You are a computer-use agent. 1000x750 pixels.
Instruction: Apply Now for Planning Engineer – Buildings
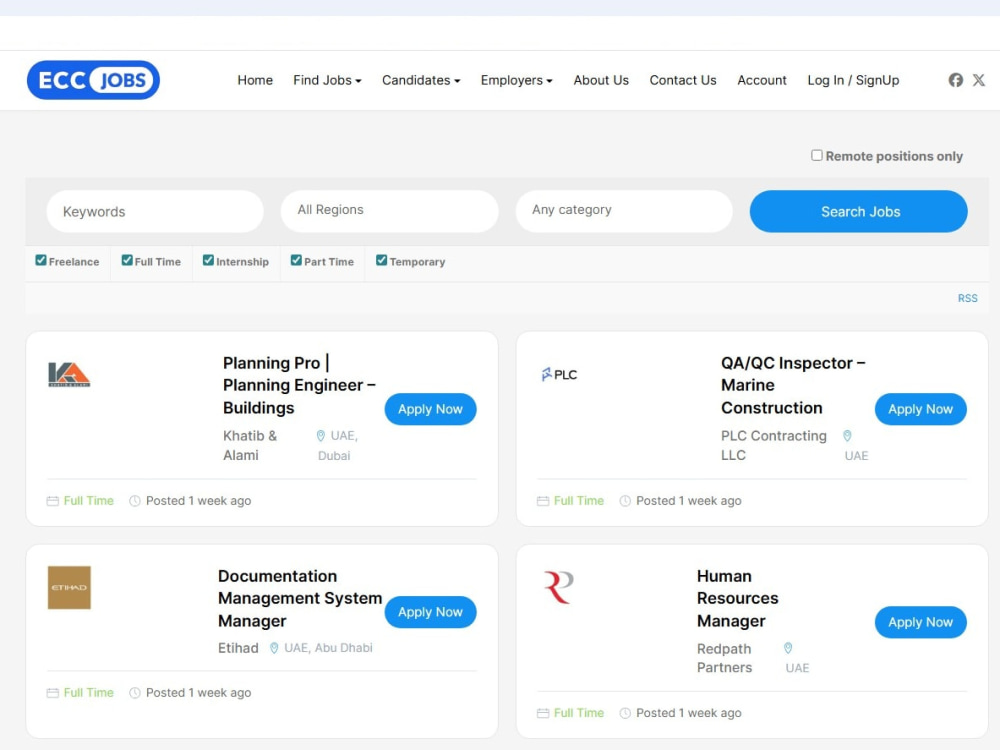(x=430, y=409)
